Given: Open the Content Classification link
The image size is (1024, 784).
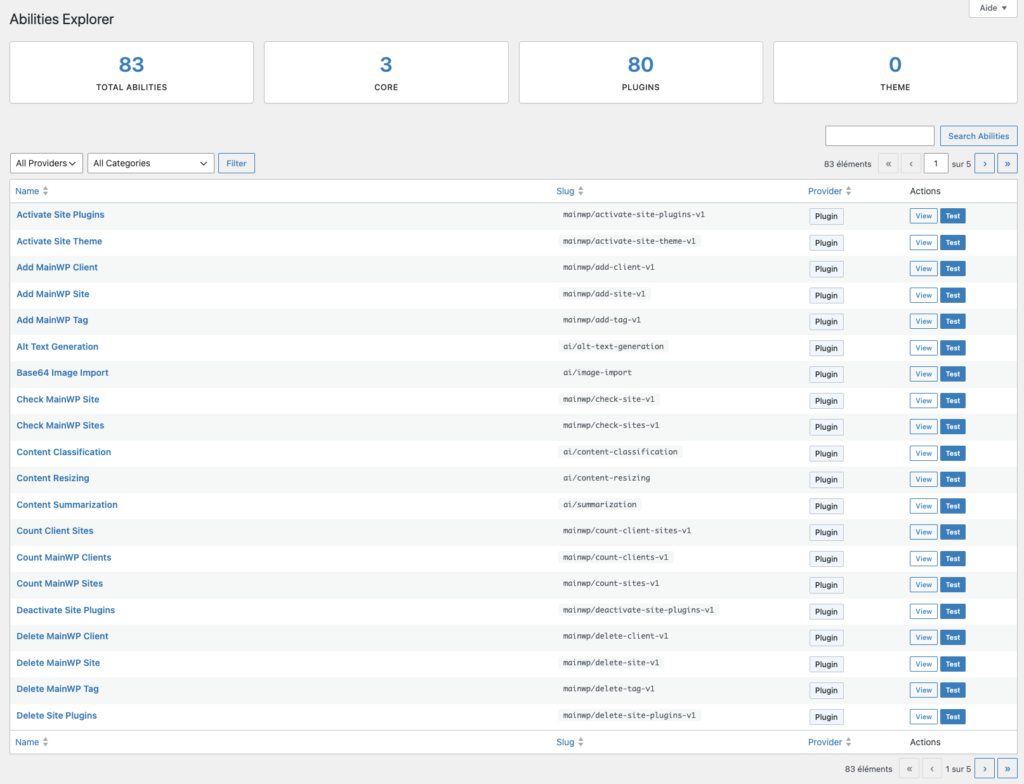Looking at the screenshot, I should click(x=63, y=452).
